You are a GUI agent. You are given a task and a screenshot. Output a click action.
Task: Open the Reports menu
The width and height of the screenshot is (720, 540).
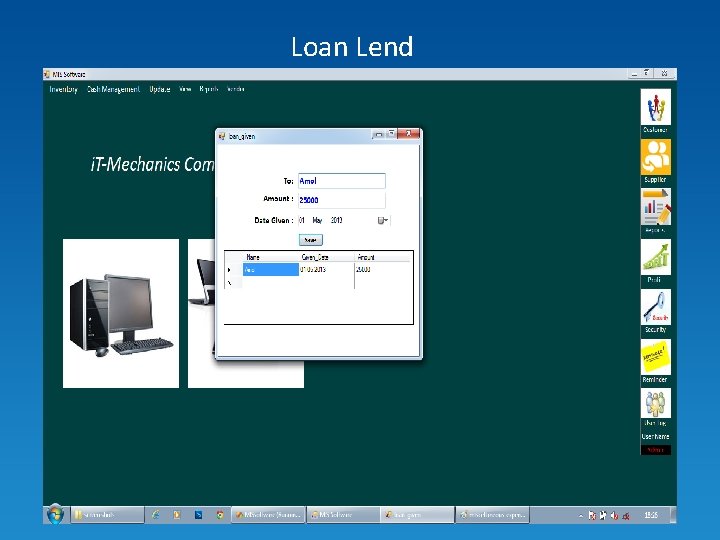click(208, 89)
